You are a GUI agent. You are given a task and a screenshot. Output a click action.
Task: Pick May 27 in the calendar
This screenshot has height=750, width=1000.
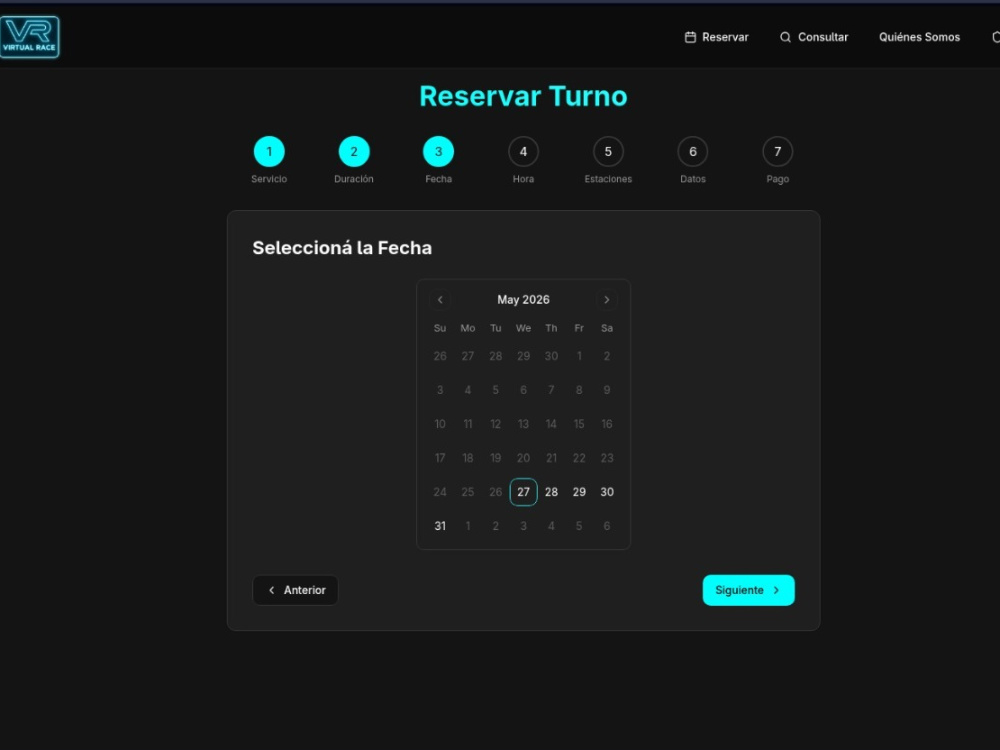(524, 492)
